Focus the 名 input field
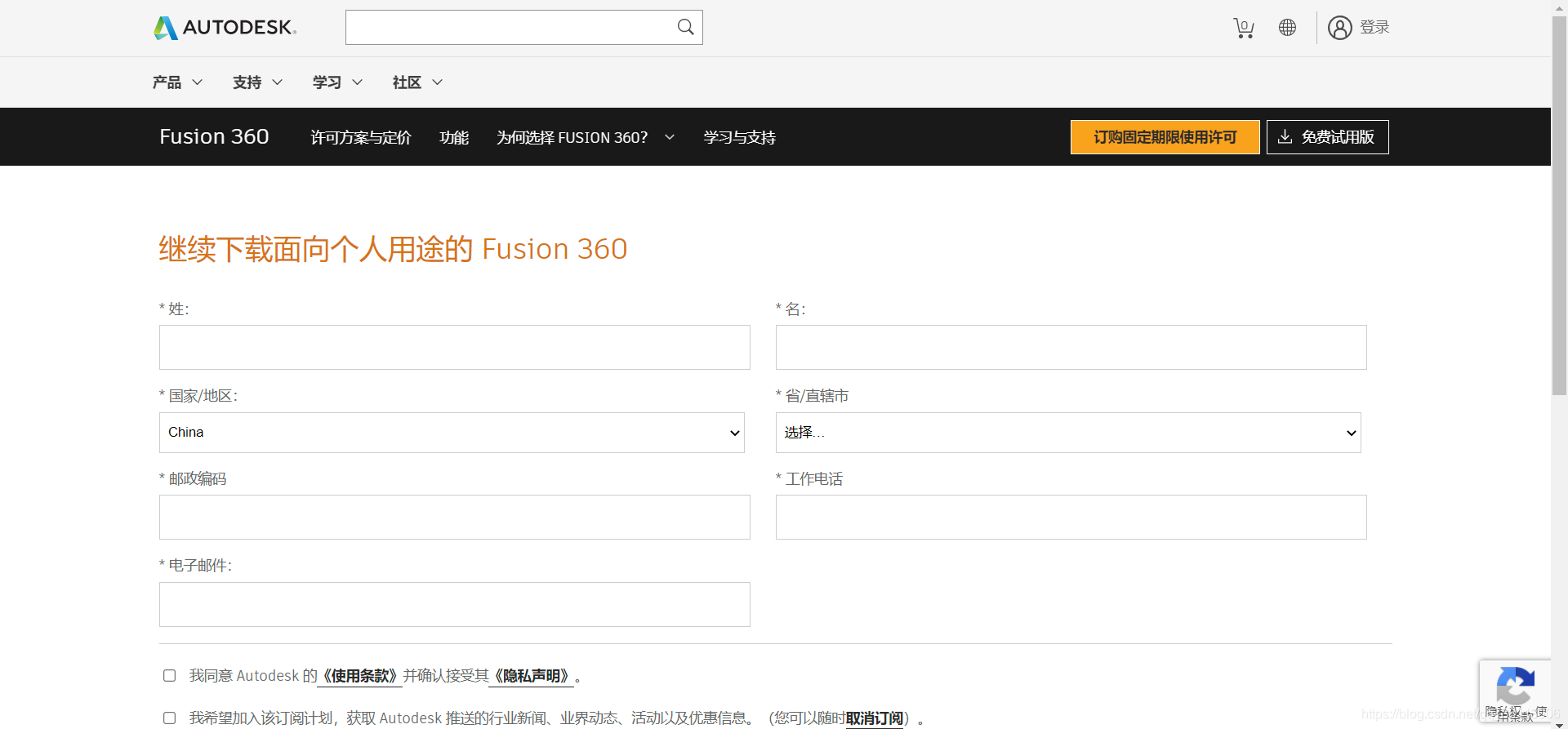Viewport: 1568px width, 729px height. 1071,348
